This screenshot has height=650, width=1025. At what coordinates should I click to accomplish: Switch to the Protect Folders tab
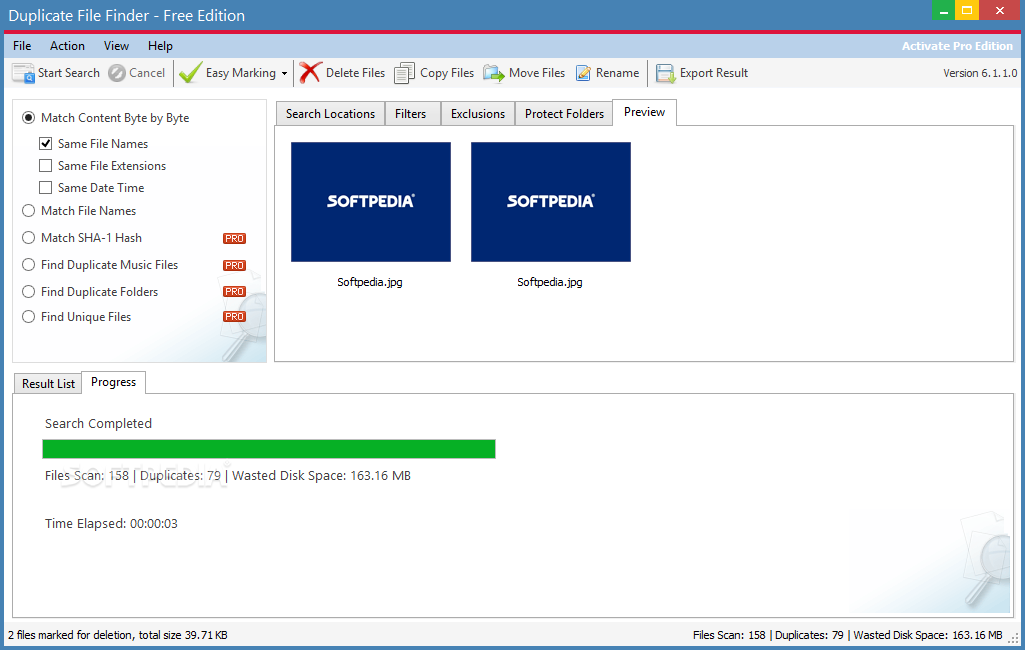click(564, 114)
